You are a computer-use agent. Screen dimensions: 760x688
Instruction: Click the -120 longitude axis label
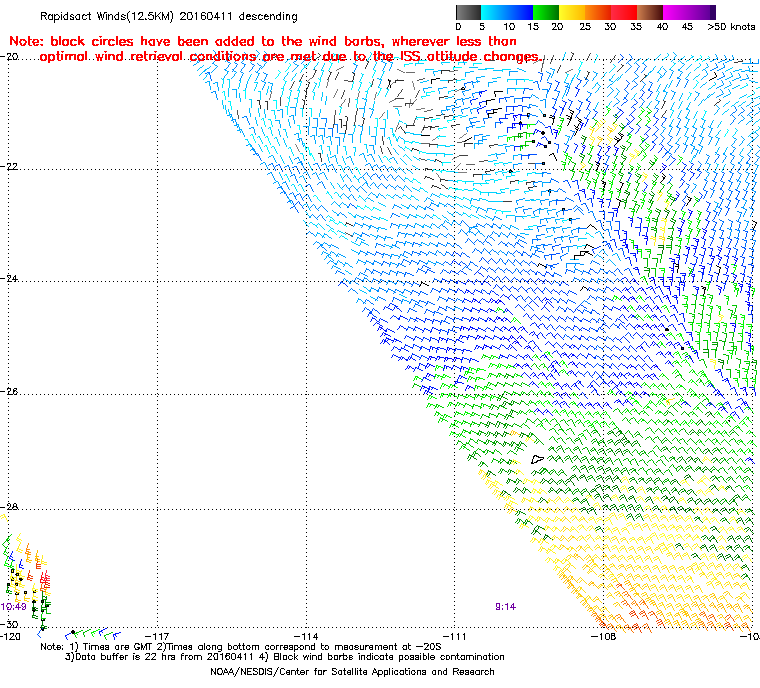coord(10,637)
